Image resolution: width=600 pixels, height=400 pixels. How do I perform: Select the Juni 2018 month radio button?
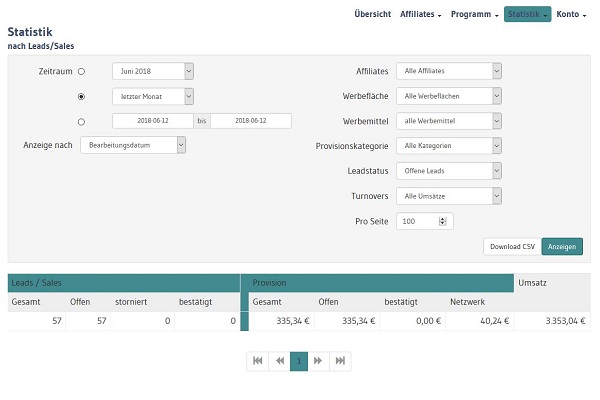pos(82,71)
